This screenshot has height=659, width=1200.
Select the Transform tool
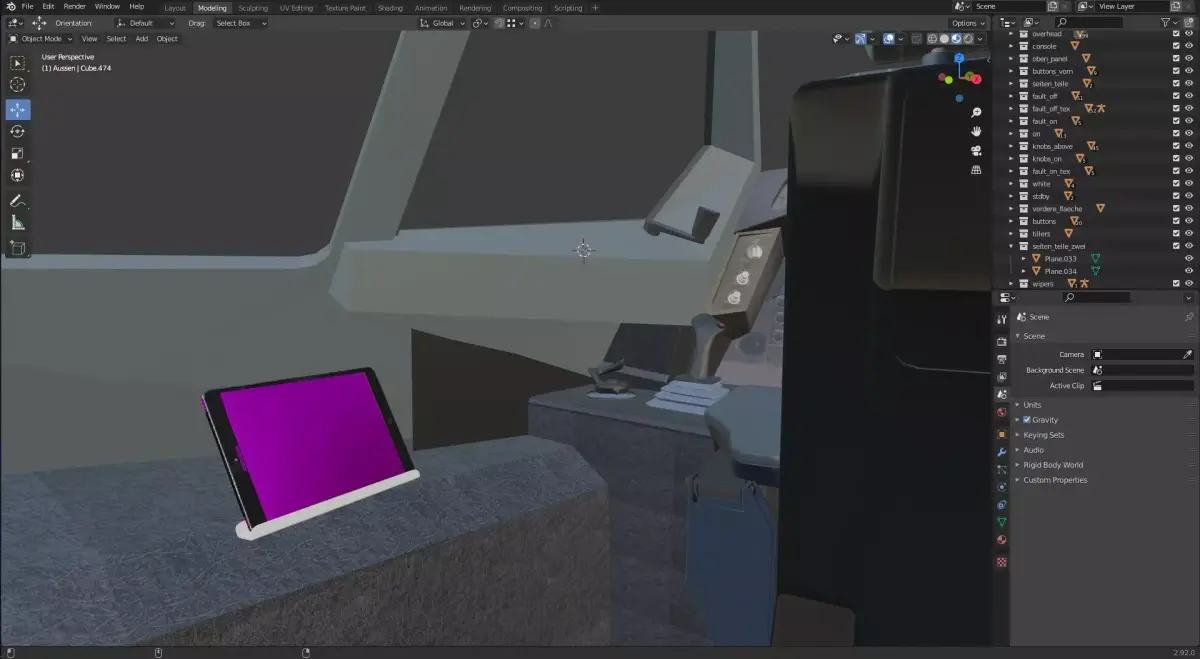(x=18, y=175)
